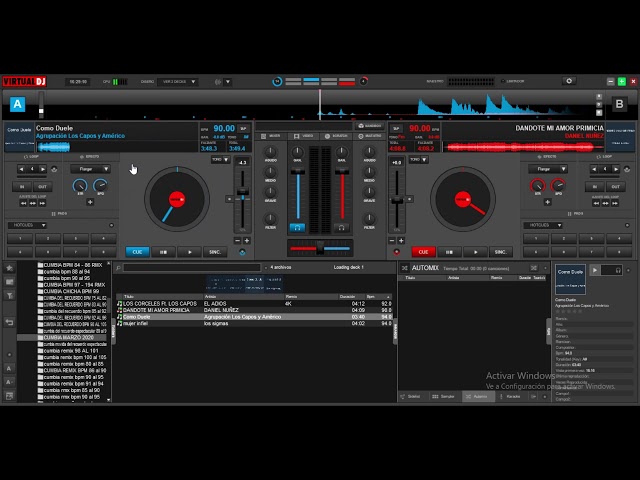Toggle pitch reset arrow beside deck B slider
The image size is (640, 480).
[409, 199]
